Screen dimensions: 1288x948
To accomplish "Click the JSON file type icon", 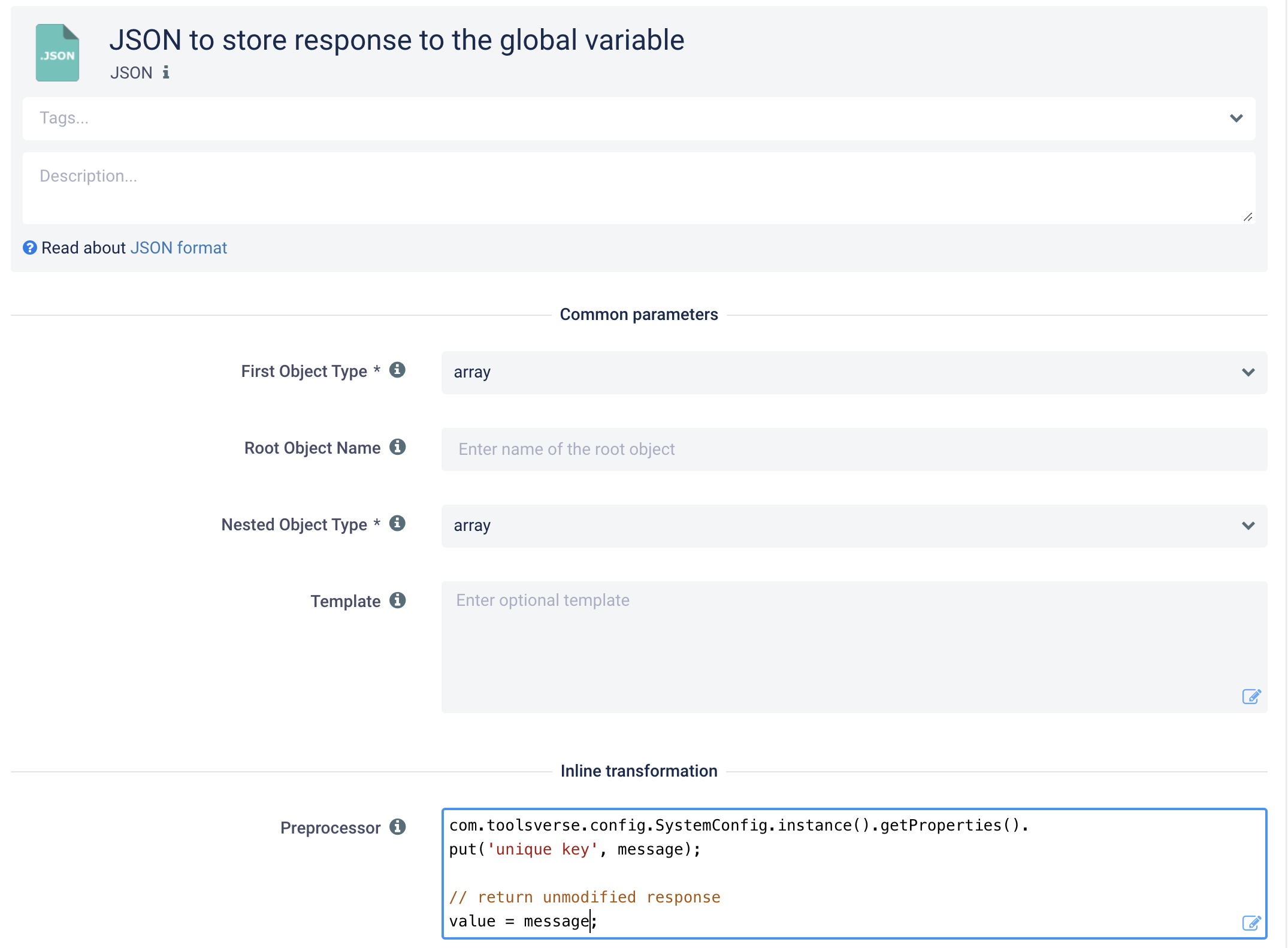I will 58,53.
